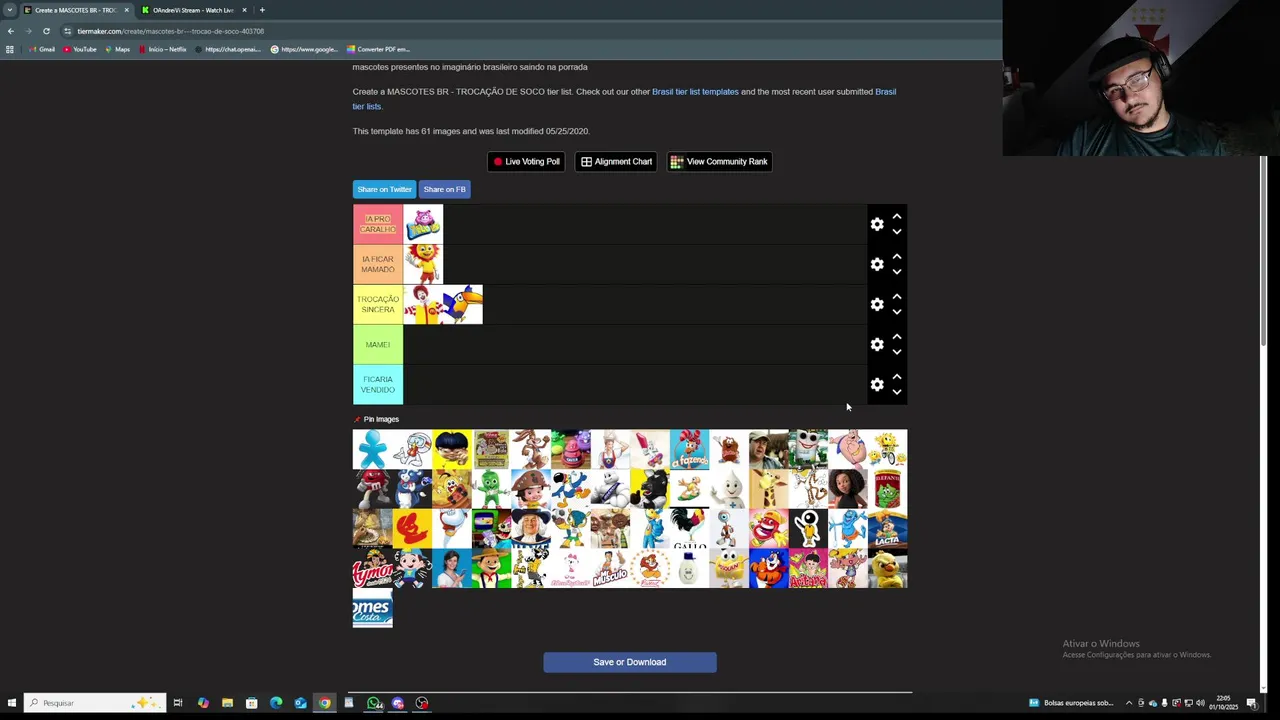Move IA PRO CARALHO tier up

coord(897,216)
